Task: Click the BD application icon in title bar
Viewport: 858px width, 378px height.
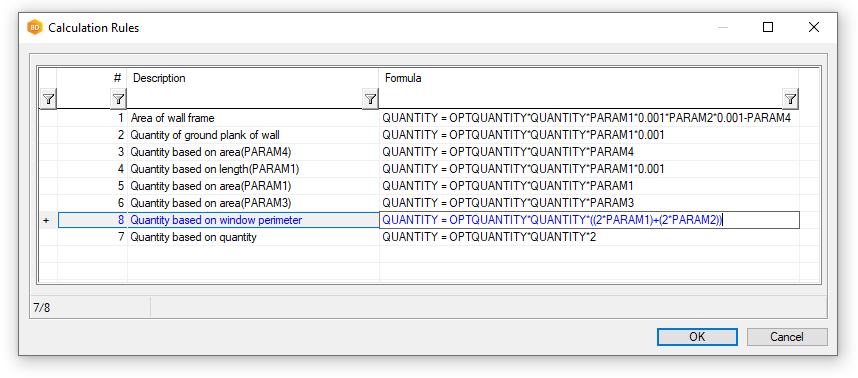Action: tap(35, 27)
